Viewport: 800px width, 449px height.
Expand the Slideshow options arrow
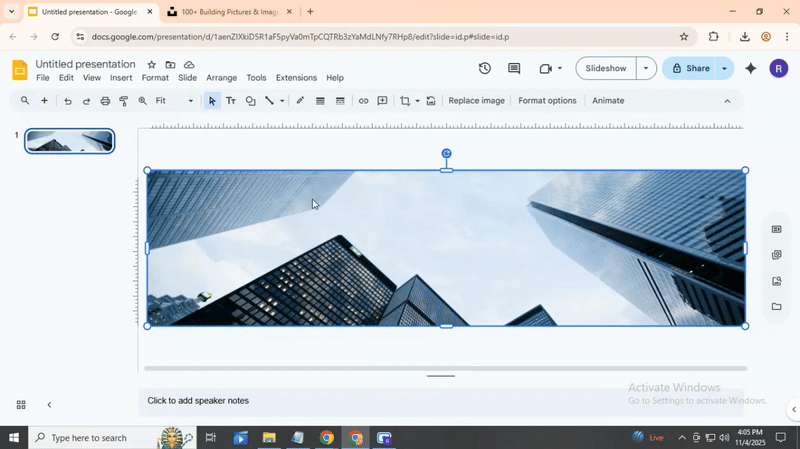646,69
